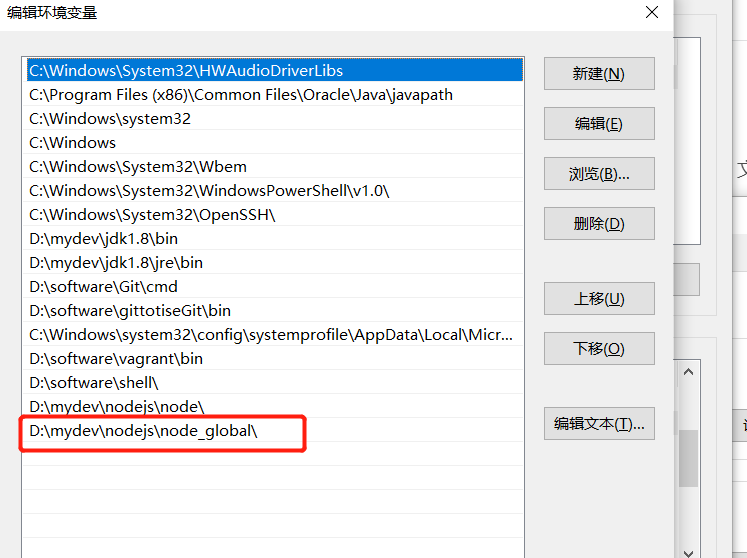This screenshot has width=747, height=558.
Task: Select D:\software\vagrant\bin entry
Action: tap(273, 358)
